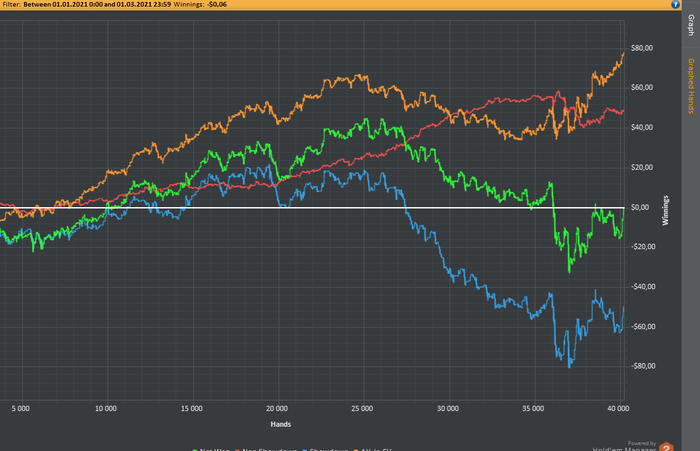Click the 25 000 hands axis label
This screenshot has height=451, width=700.
click(x=362, y=409)
